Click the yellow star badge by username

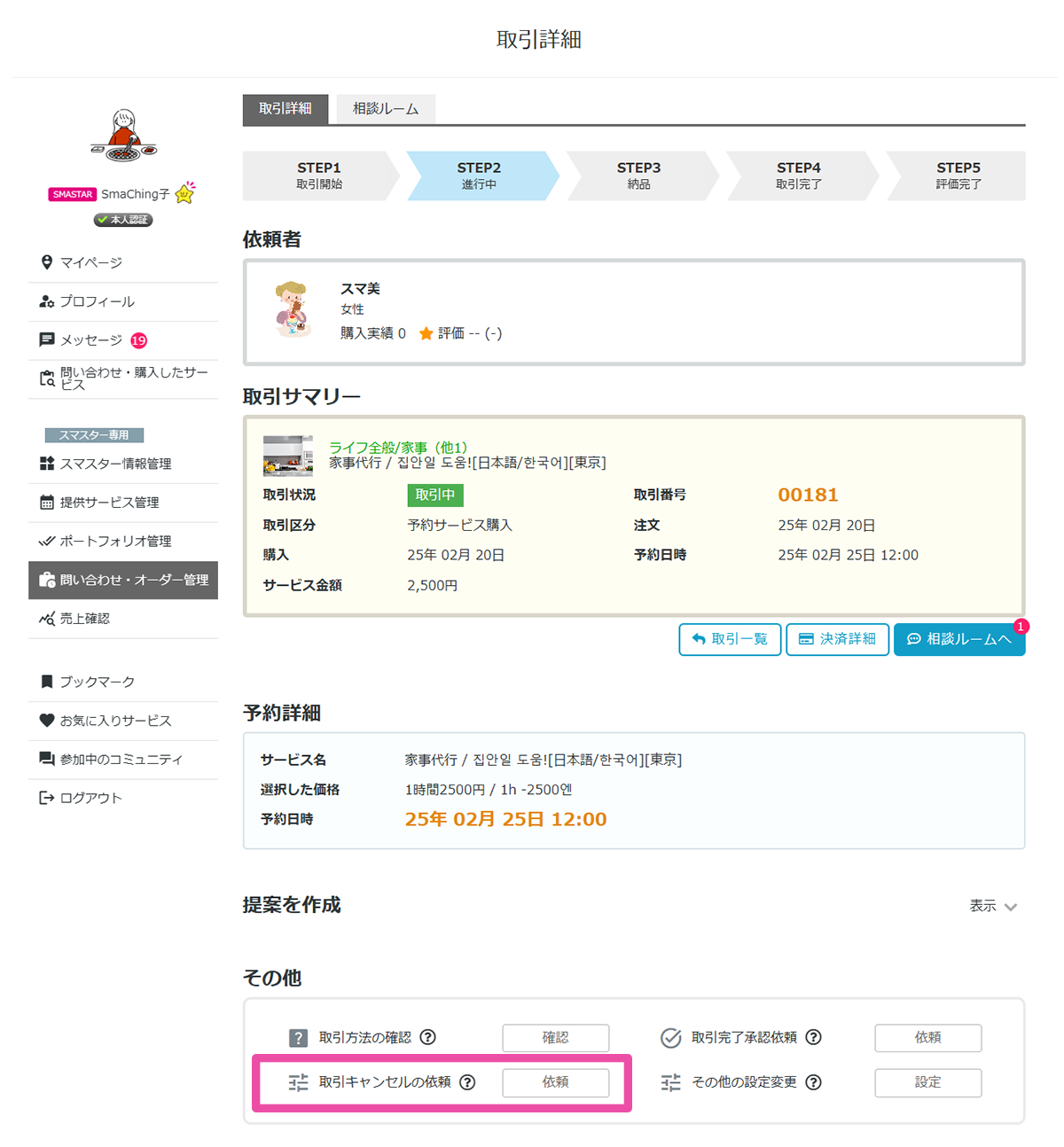click(184, 193)
